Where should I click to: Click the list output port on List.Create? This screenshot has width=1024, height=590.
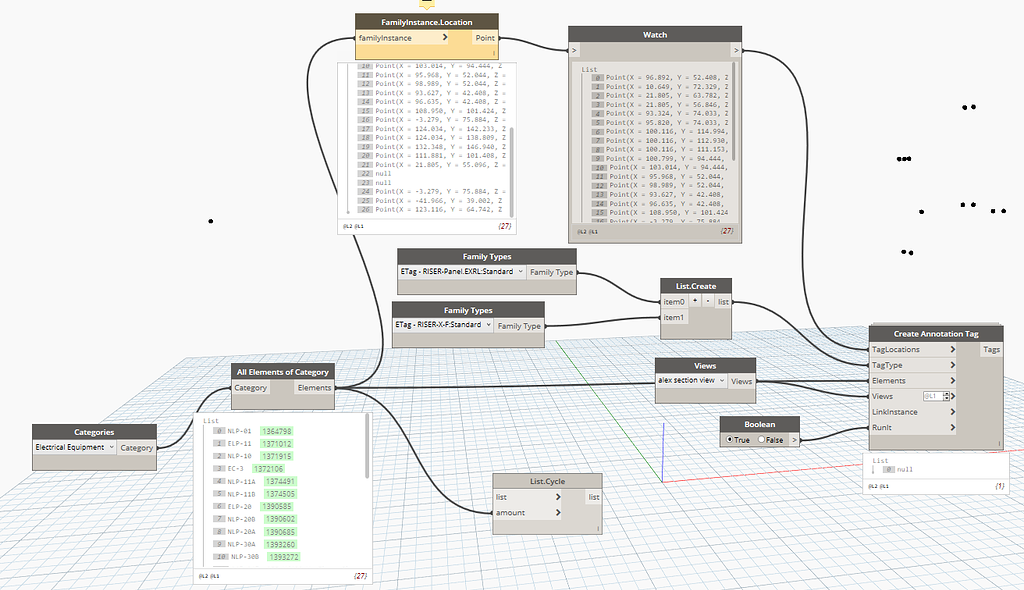(722, 301)
